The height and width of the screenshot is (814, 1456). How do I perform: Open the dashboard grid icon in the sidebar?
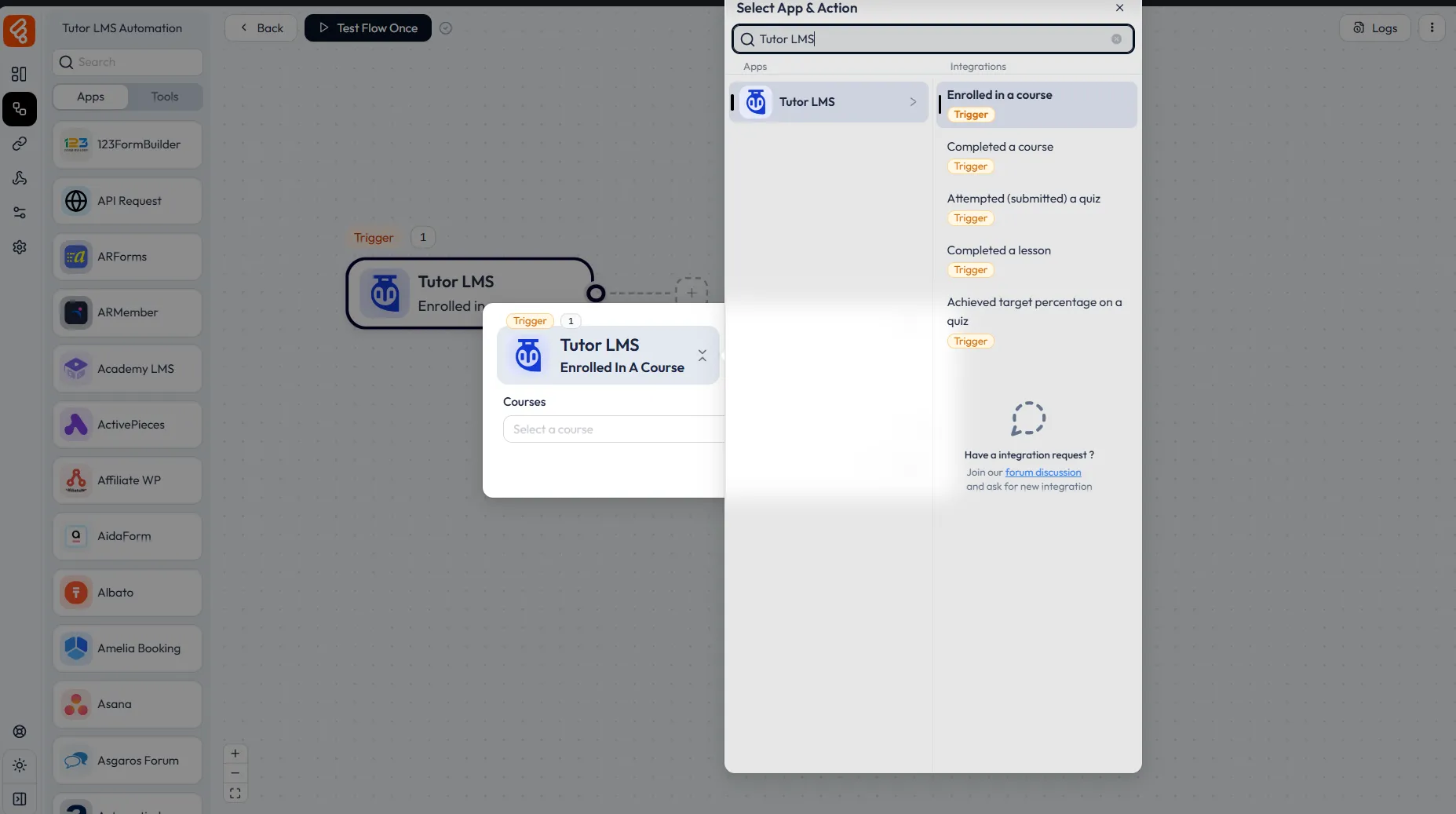tap(20, 74)
